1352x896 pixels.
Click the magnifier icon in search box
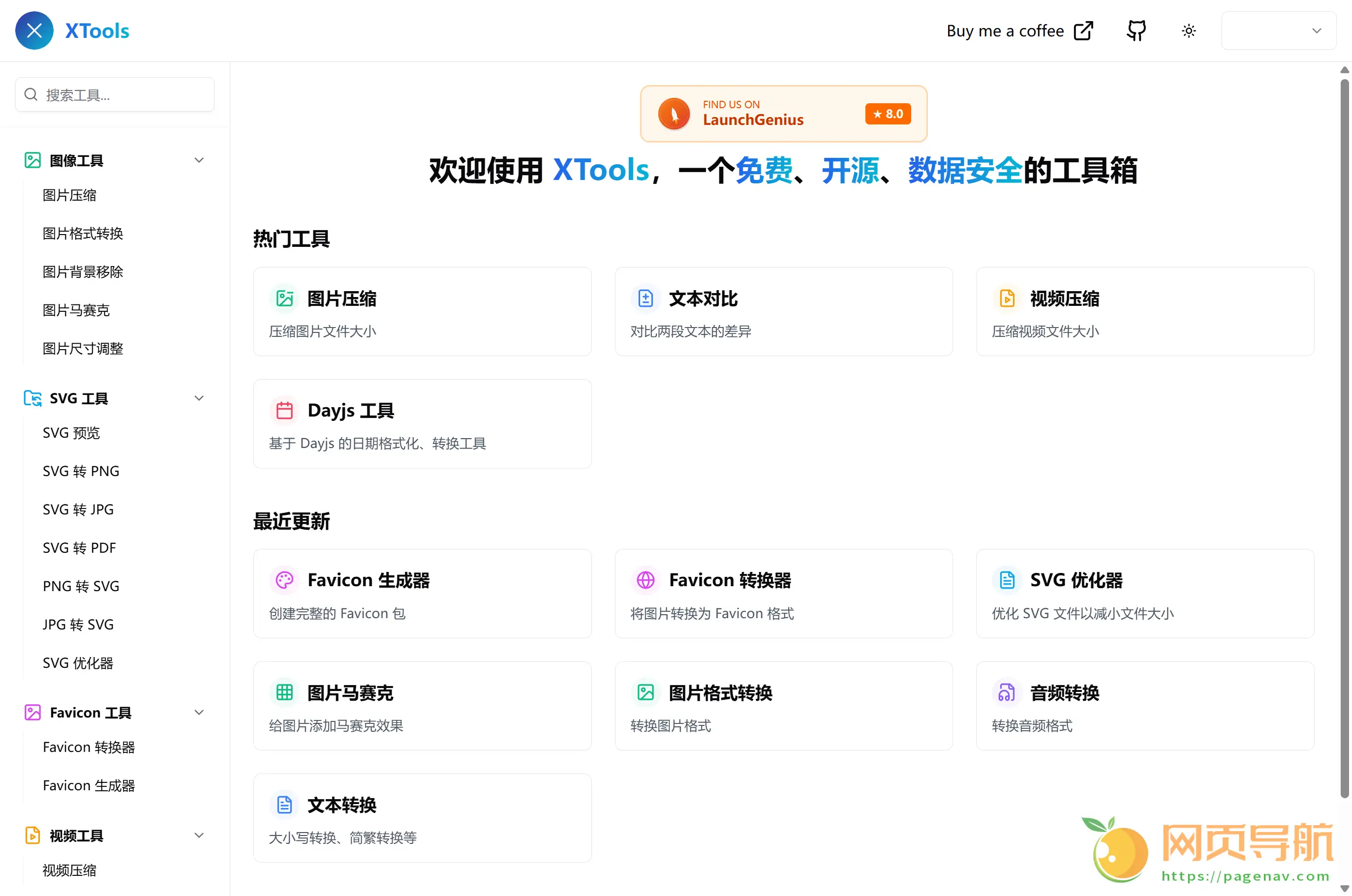31,94
